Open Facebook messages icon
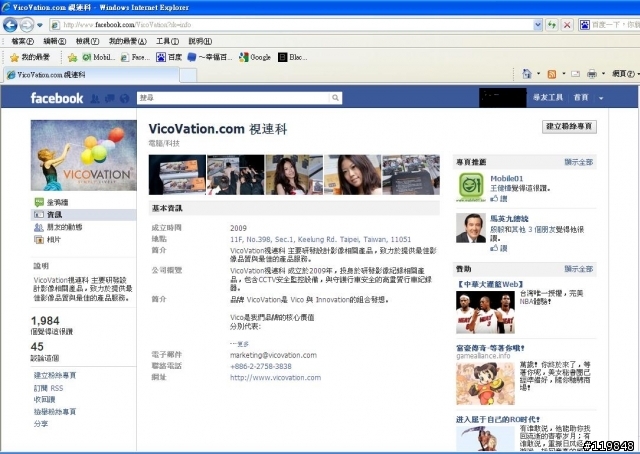This screenshot has height=454, width=640. (x=109, y=99)
